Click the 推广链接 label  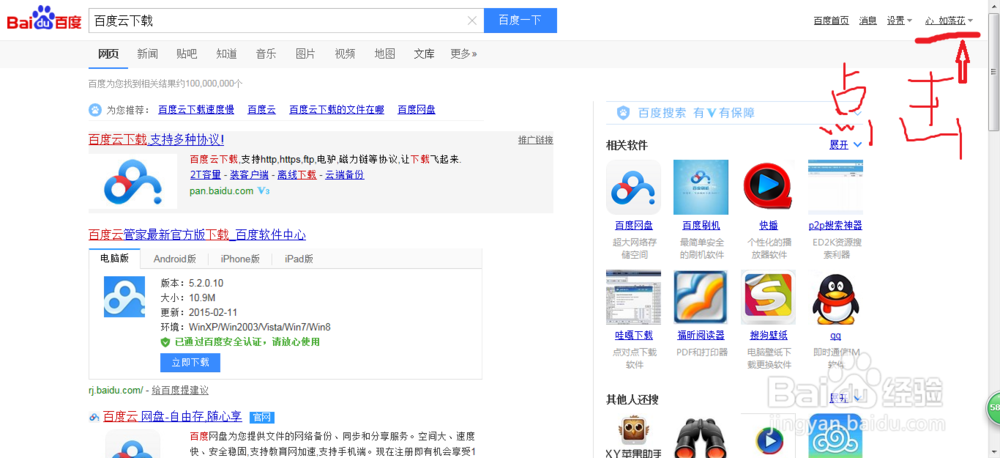[x=536, y=140]
